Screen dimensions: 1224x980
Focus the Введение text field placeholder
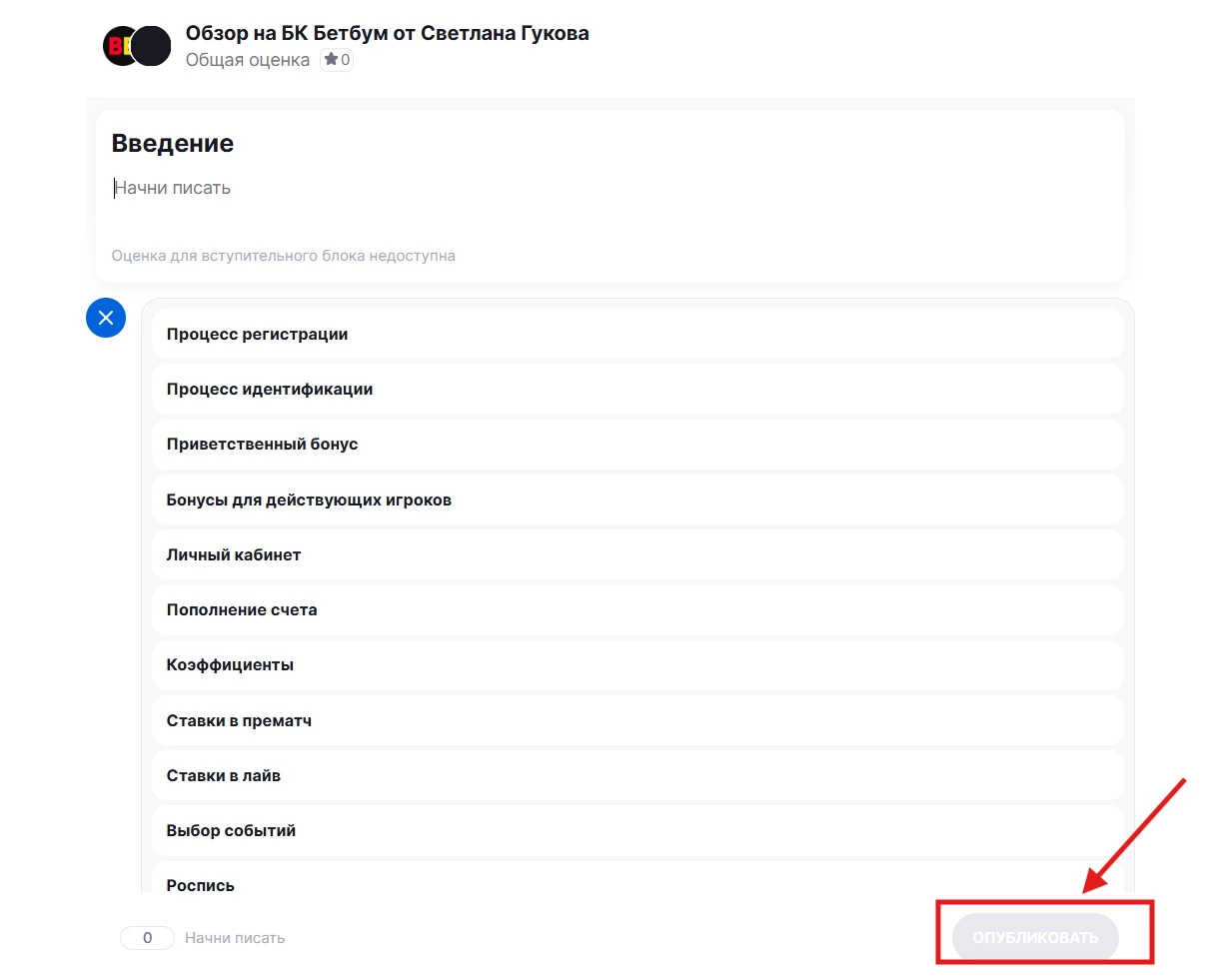172,188
